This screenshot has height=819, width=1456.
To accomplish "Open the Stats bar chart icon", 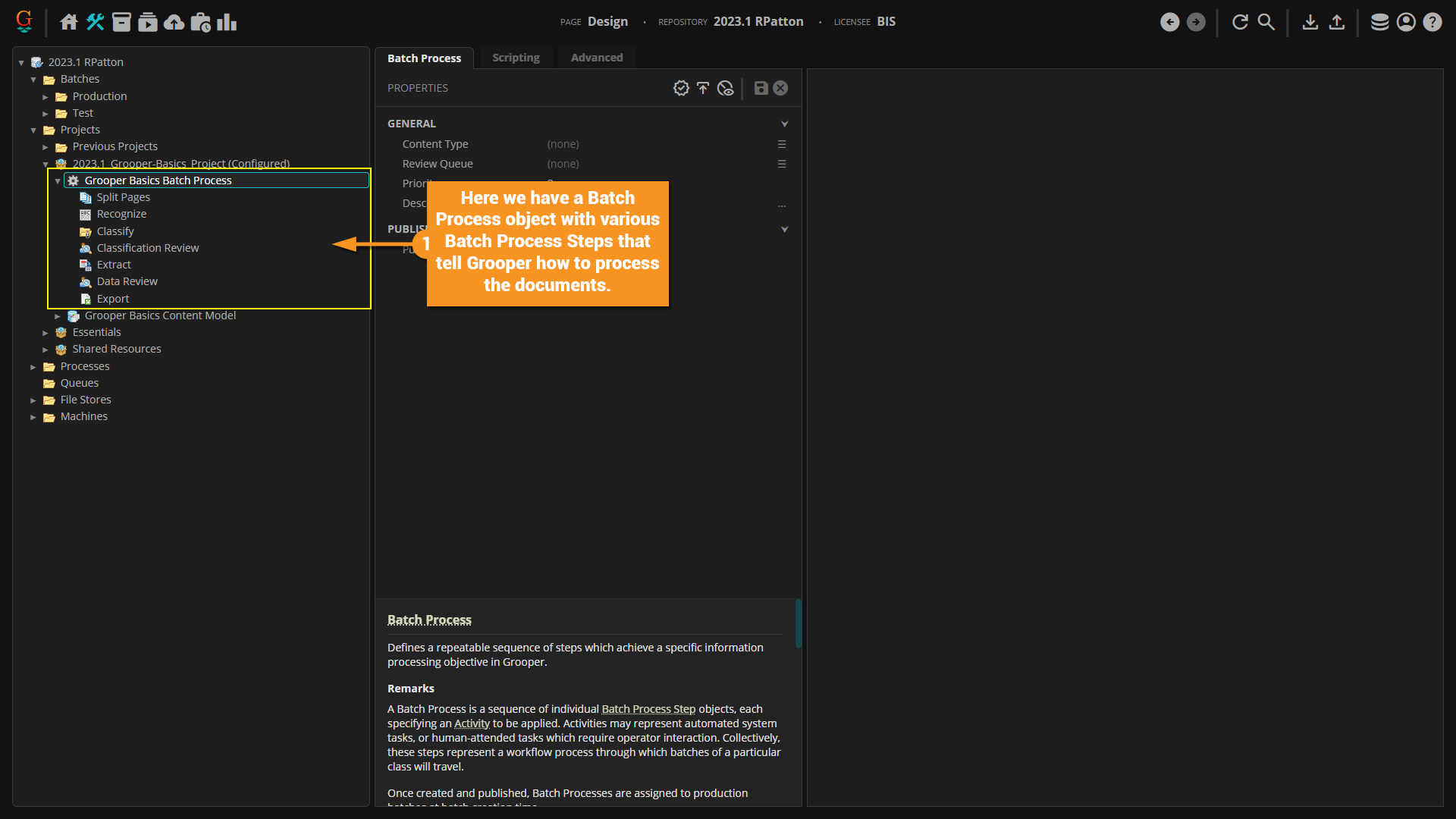I will click(x=227, y=22).
